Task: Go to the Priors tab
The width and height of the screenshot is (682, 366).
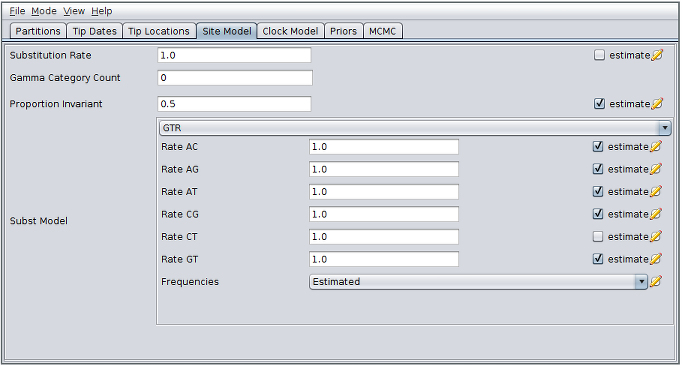Action: 343,31
